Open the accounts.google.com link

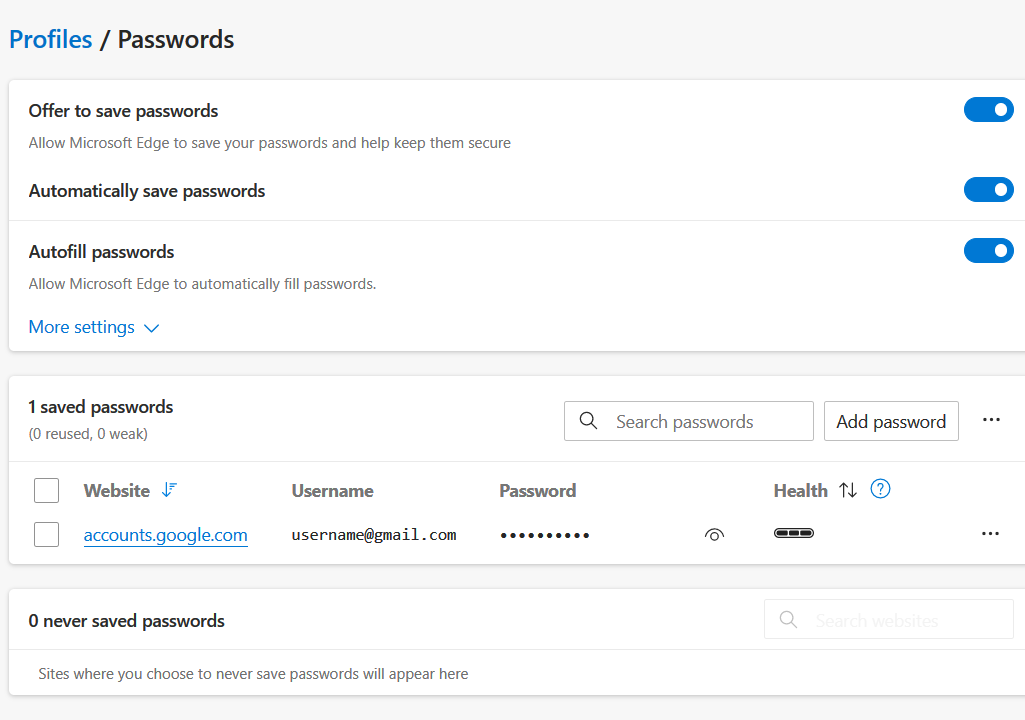pos(166,535)
